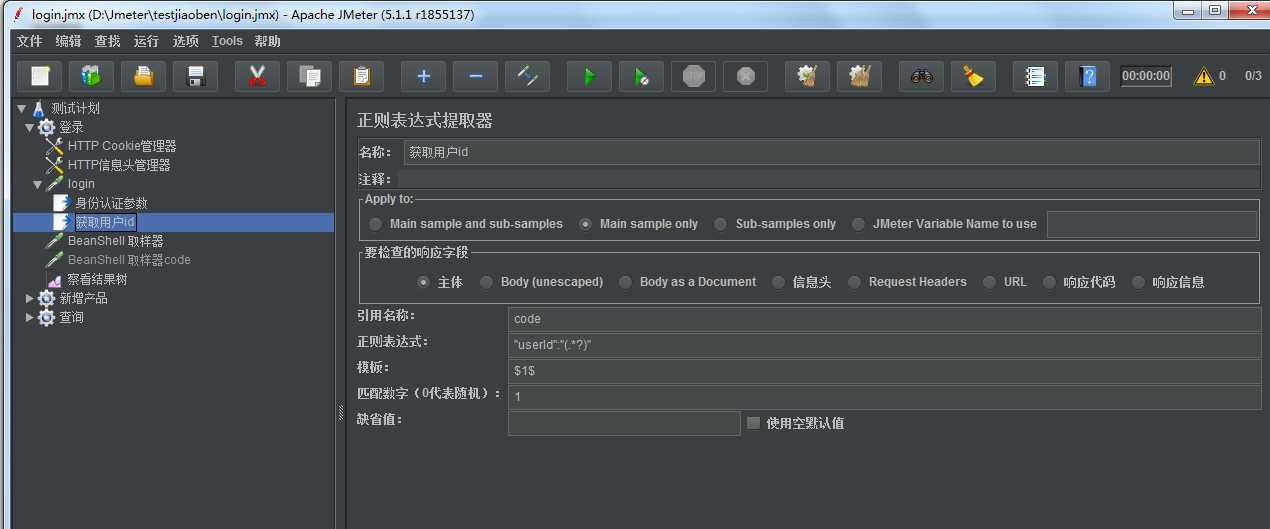Screen dimensions: 1270x529
Task: Select JMeter Variable Name to use radio
Action: (x=858, y=224)
